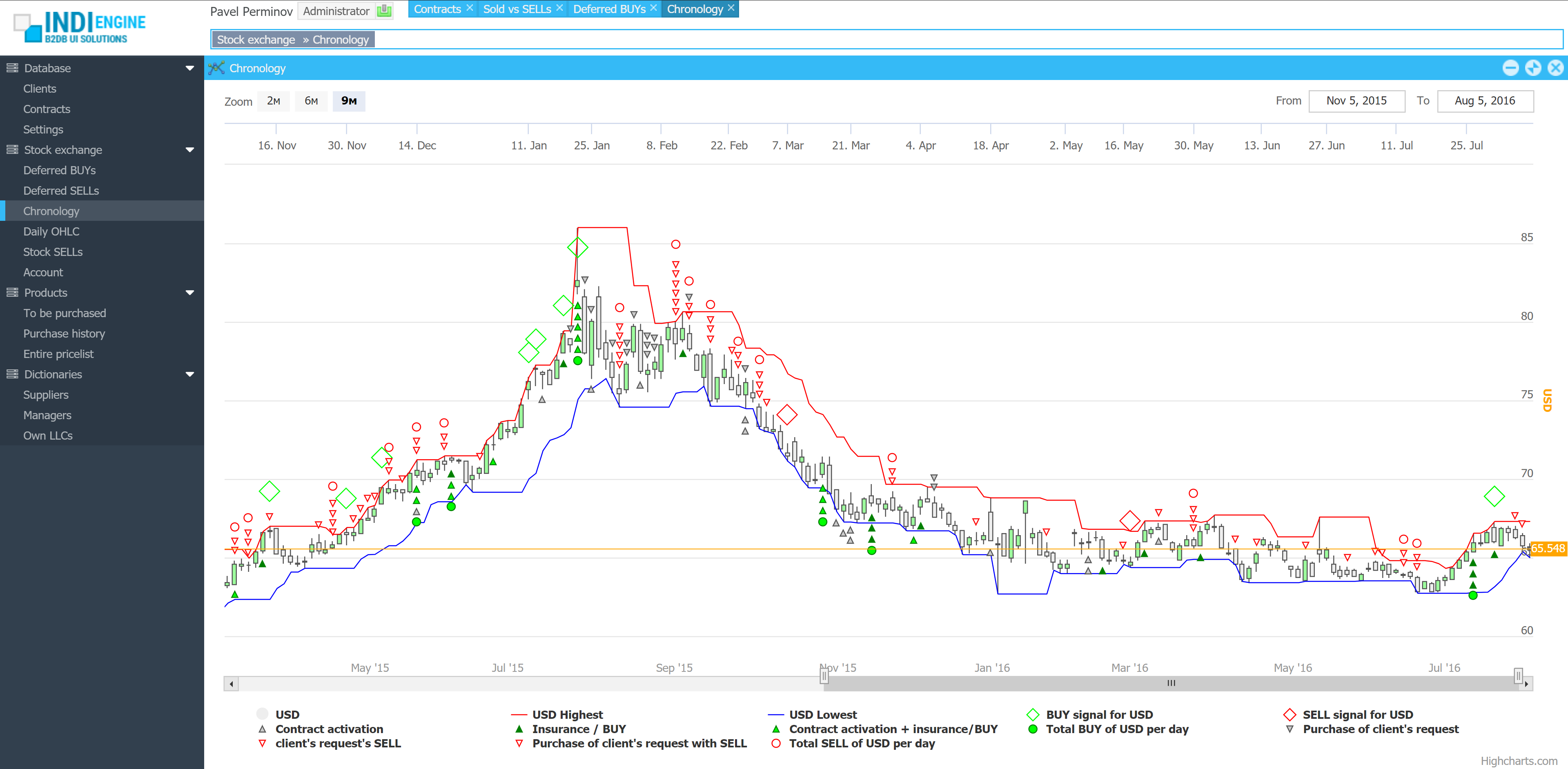Hide BUY signal for USD series
The height and width of the screenshot is (769, 1568).
pos(1099,715)
